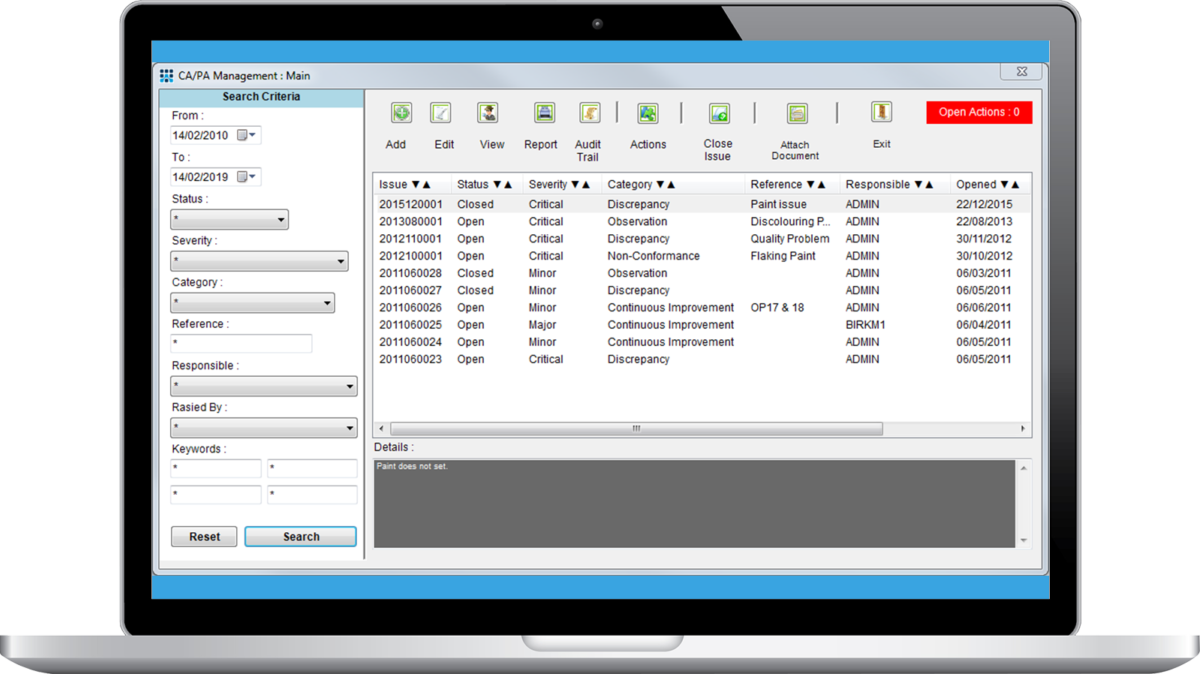The width and height of the screenshot is (1200, 674).
Task: Open the Audit Trail icon
Action: click(590, 113)
